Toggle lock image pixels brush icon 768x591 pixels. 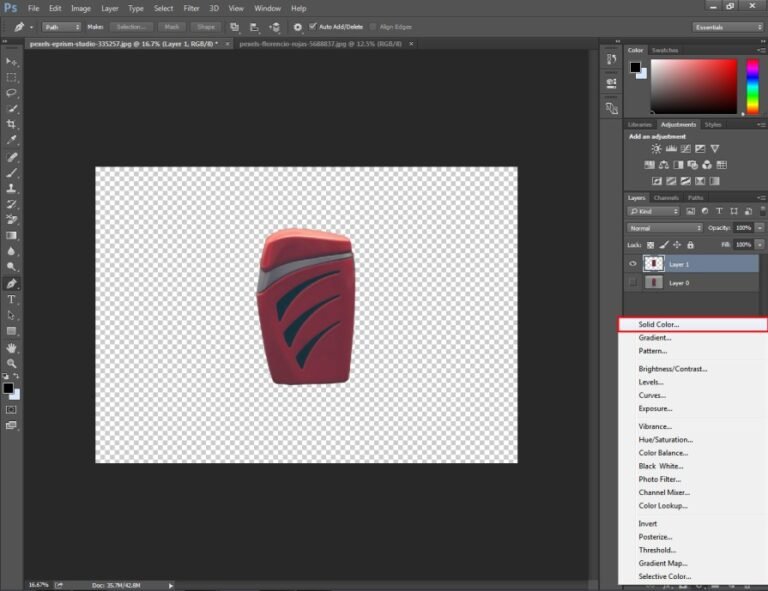click(x=664, y=245)
